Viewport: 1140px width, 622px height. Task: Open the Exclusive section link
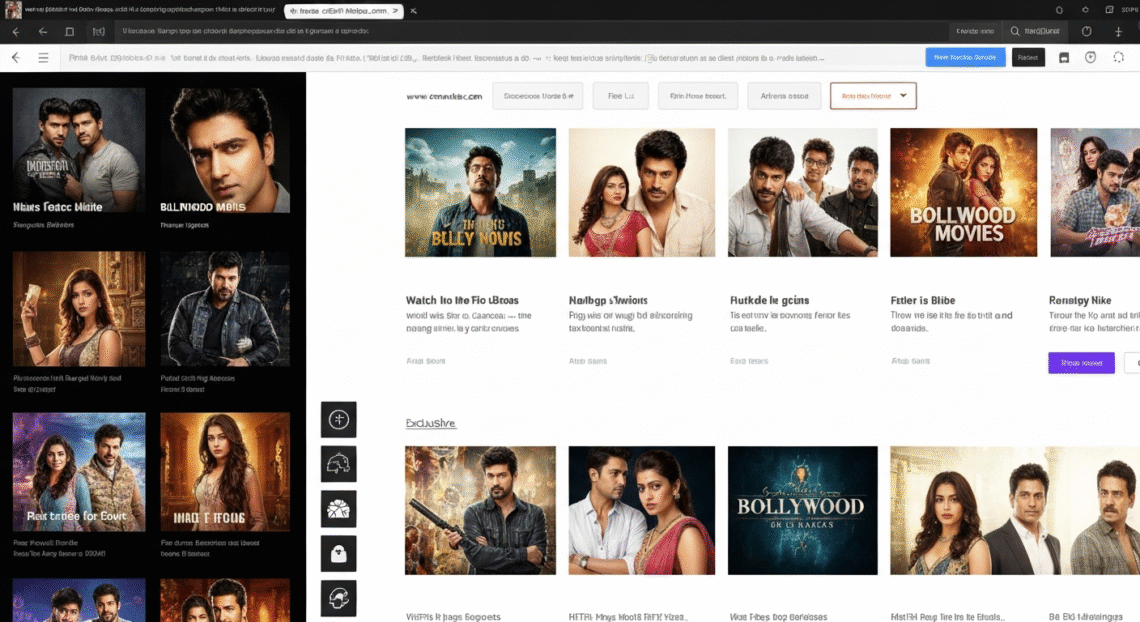coord(430,423)
